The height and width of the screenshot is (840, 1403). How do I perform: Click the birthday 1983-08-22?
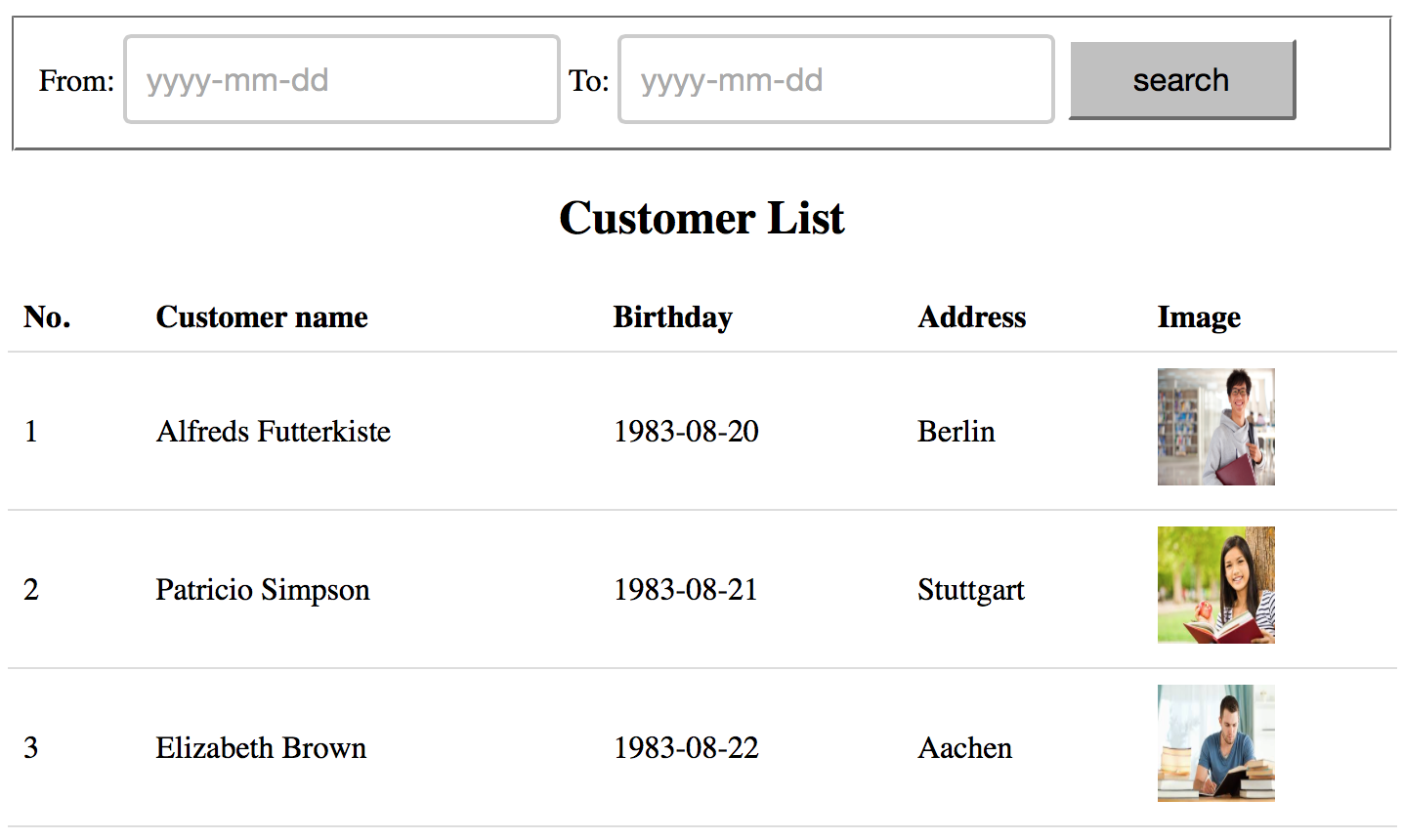pos(686,748)
